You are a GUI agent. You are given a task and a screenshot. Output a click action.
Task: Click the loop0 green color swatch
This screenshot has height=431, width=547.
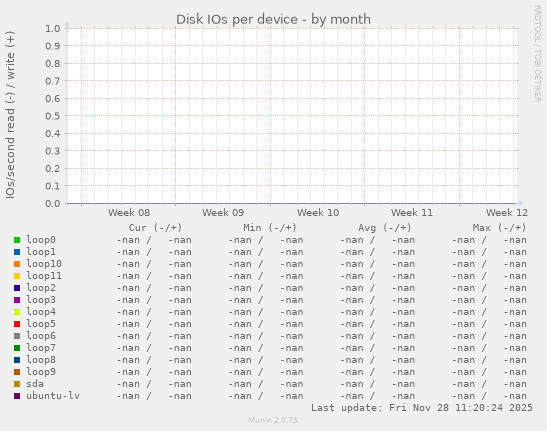[x=17, y=240]
